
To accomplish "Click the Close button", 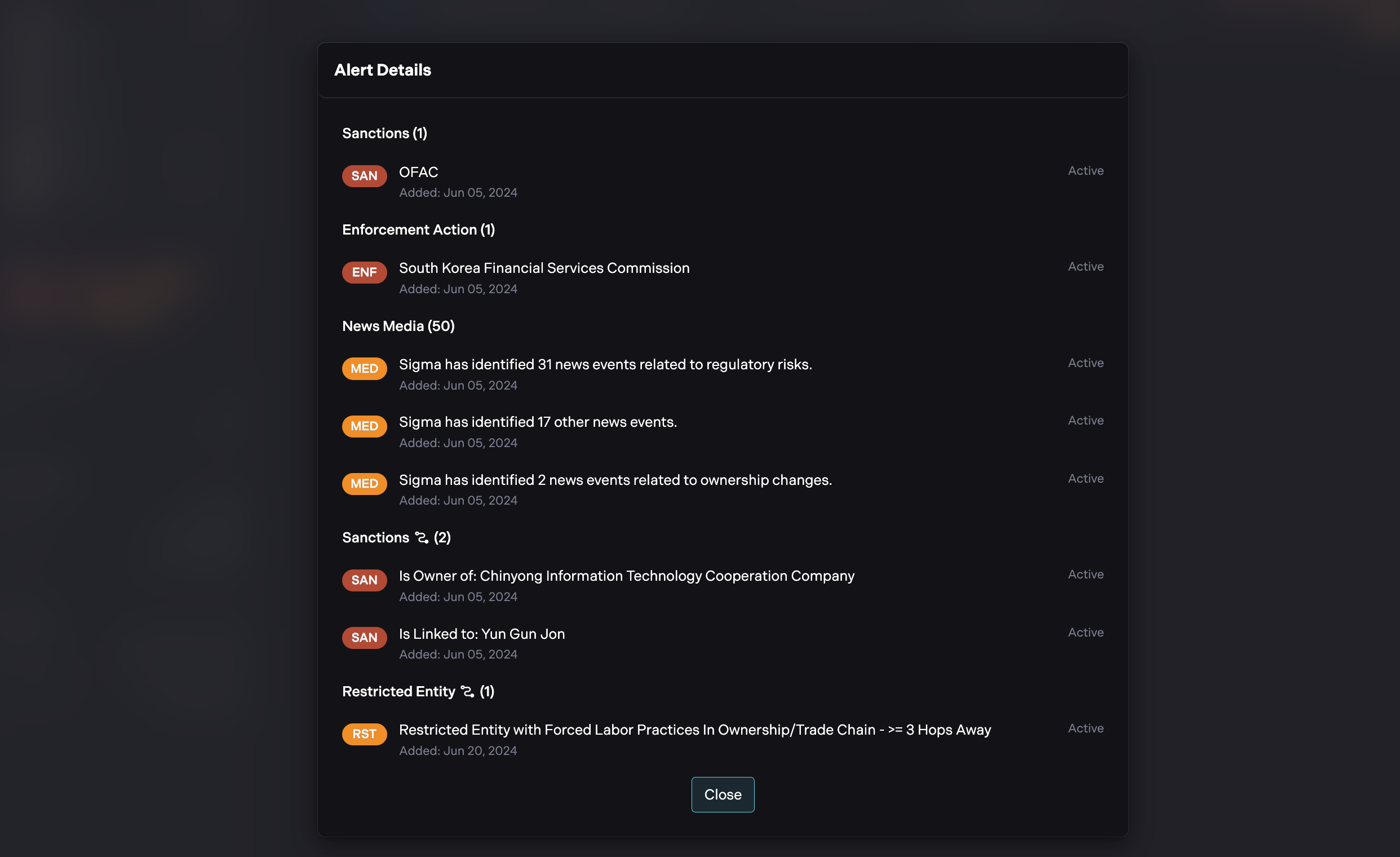I will [x=722, y=794].
